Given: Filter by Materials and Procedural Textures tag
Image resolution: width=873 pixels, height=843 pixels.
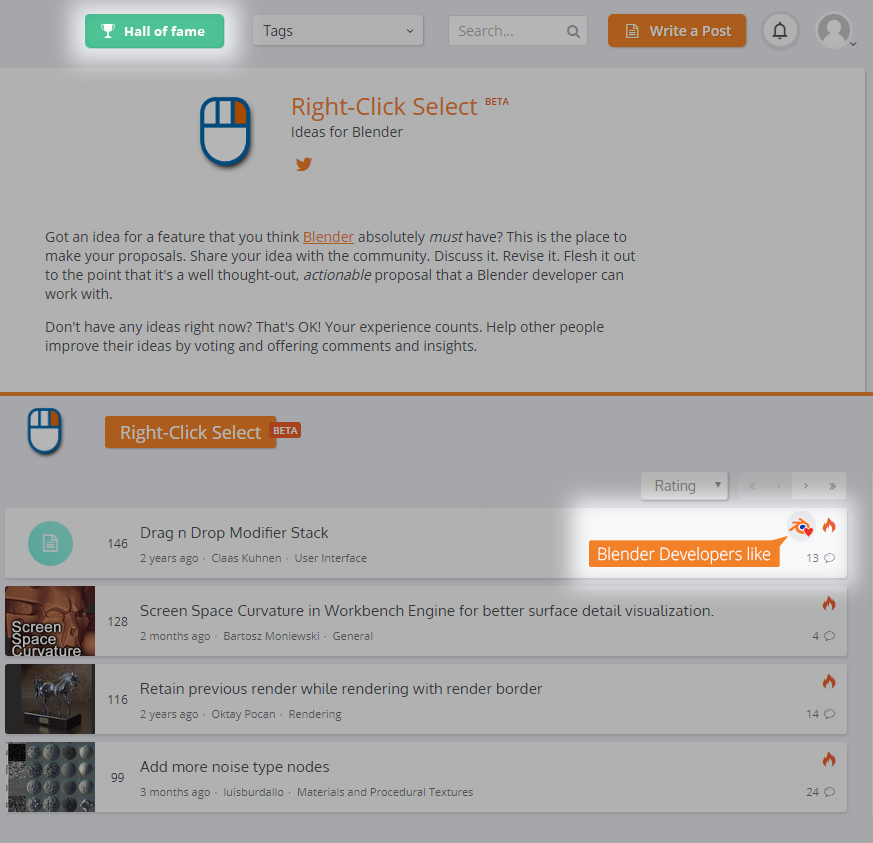Looking at the screenshot, I should (385, 792).
